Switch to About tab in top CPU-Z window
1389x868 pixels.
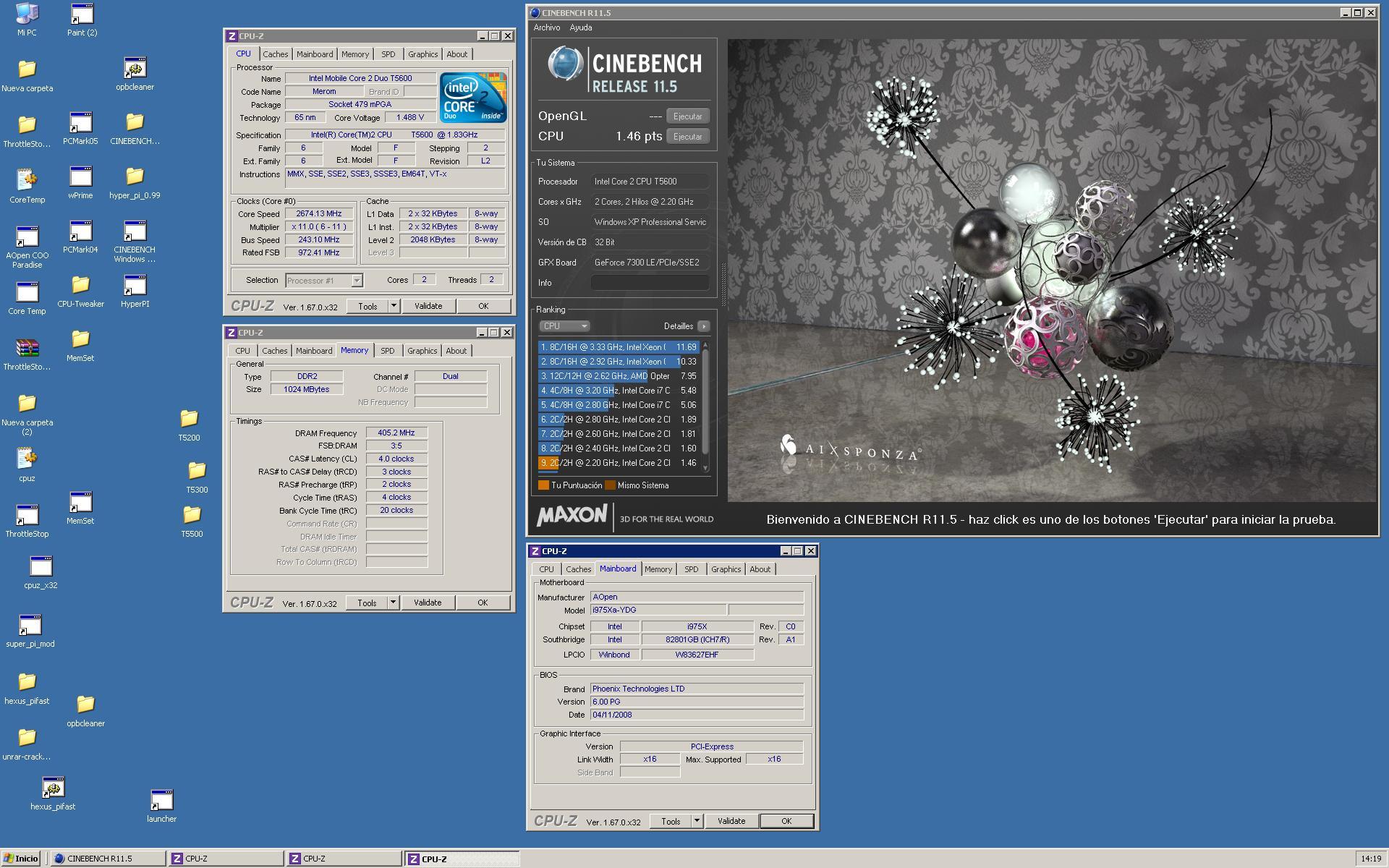(456, 54)
